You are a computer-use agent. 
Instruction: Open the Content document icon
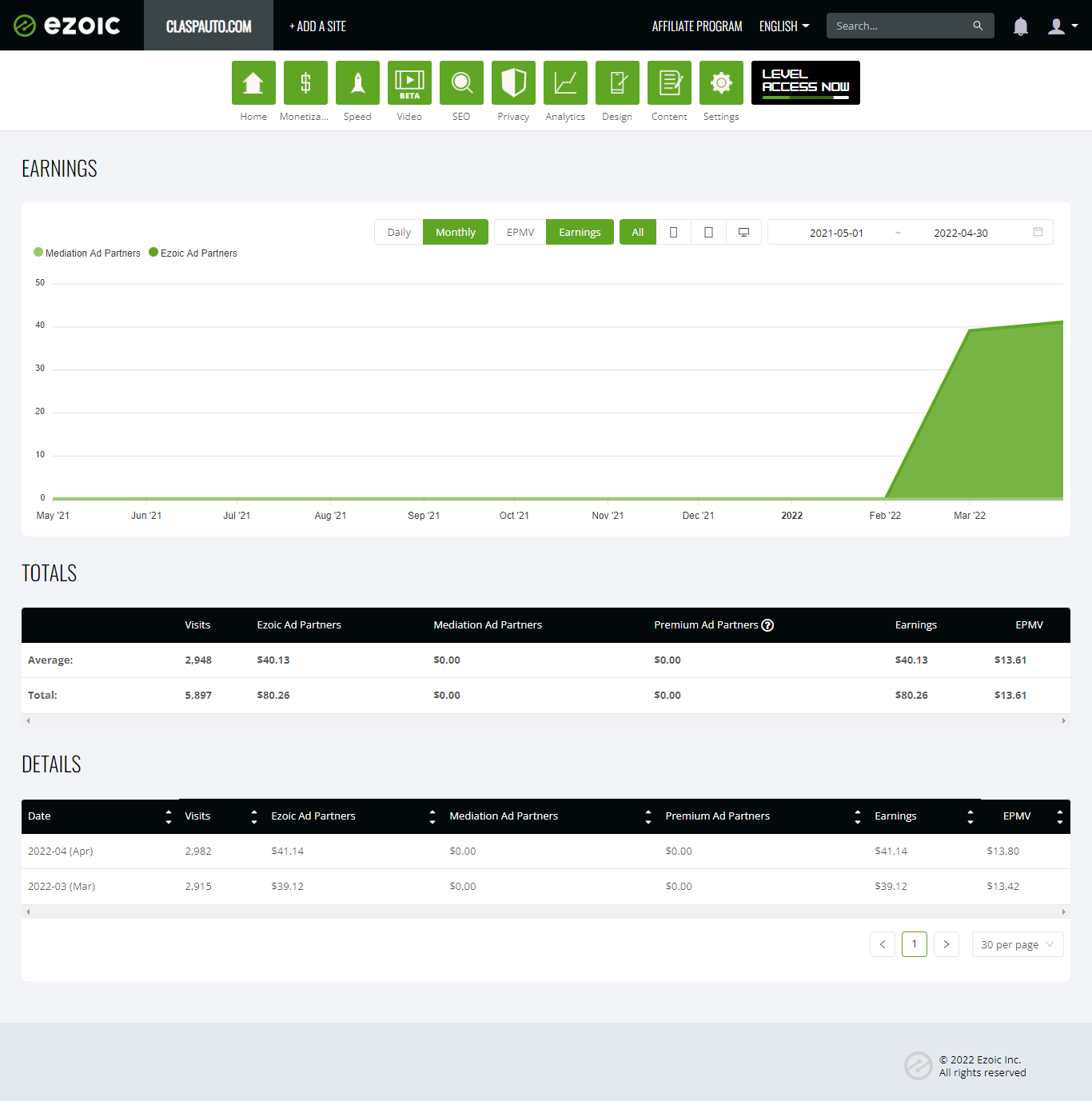[669, 83]
